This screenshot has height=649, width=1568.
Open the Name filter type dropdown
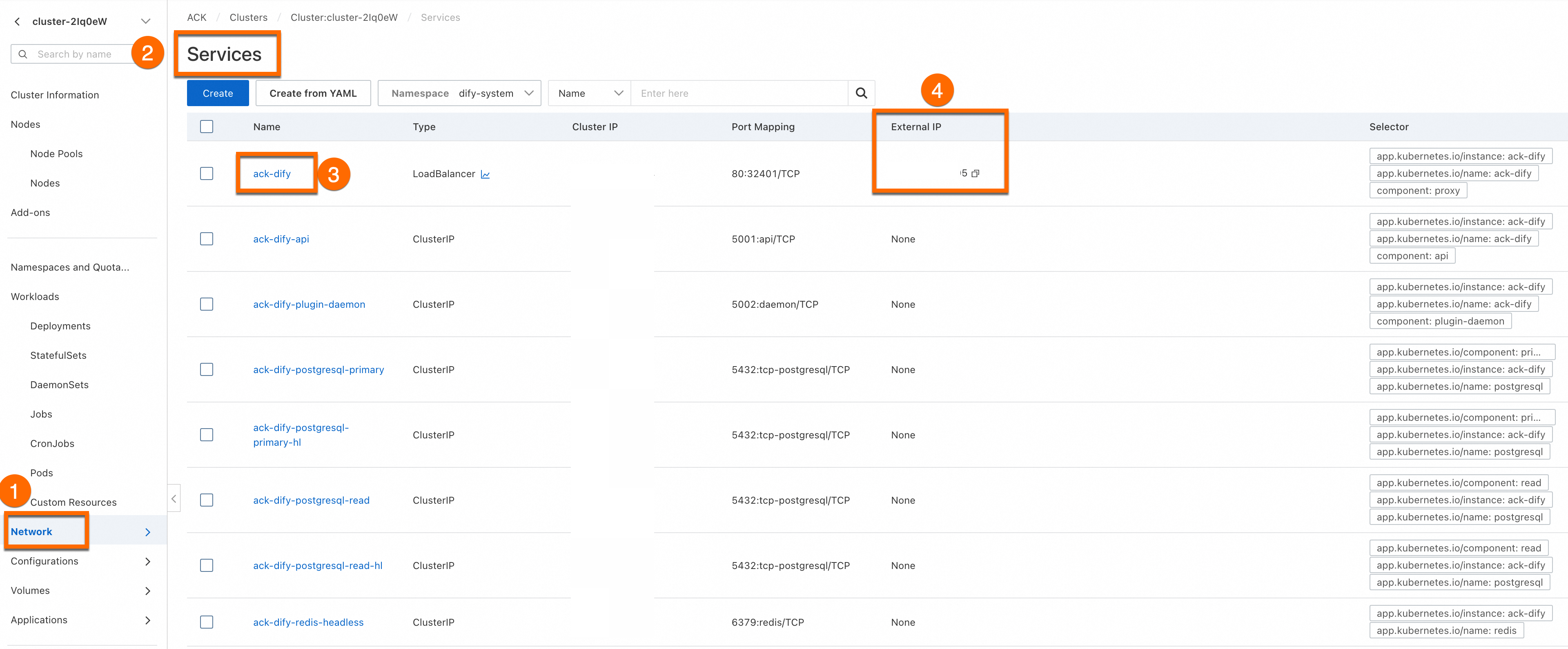[589, 93]
